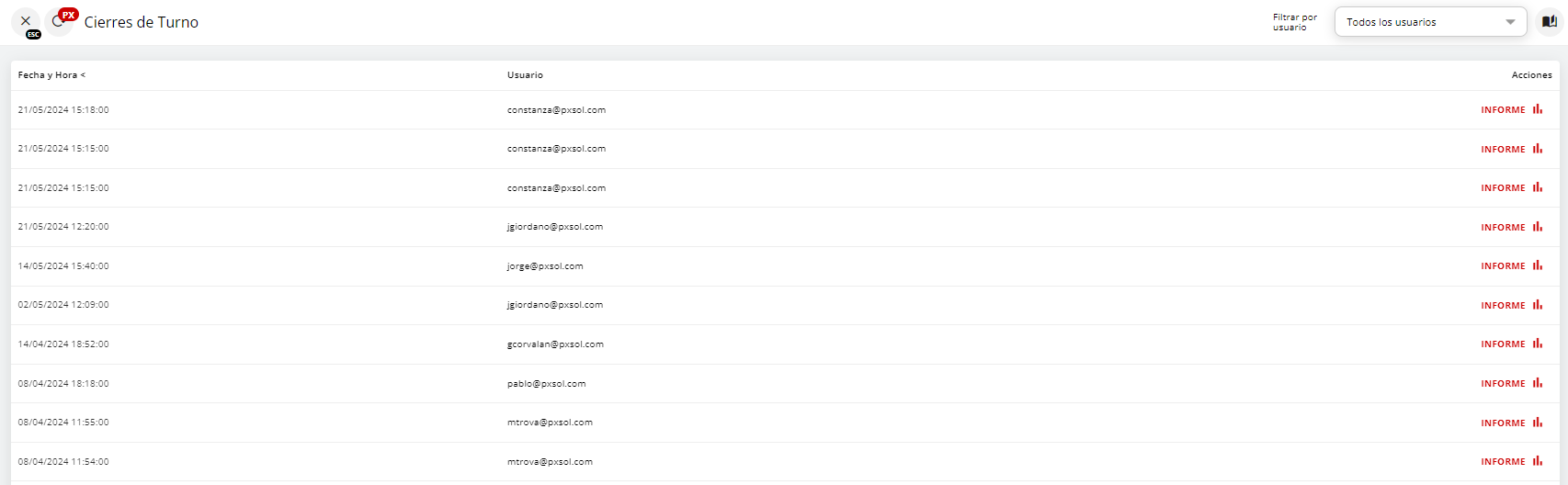Image resolution: width=1568 pixels, height=485 pixels.
Task: Click the Filtrar por usuario label
Action: click(x=1294, y=22)
